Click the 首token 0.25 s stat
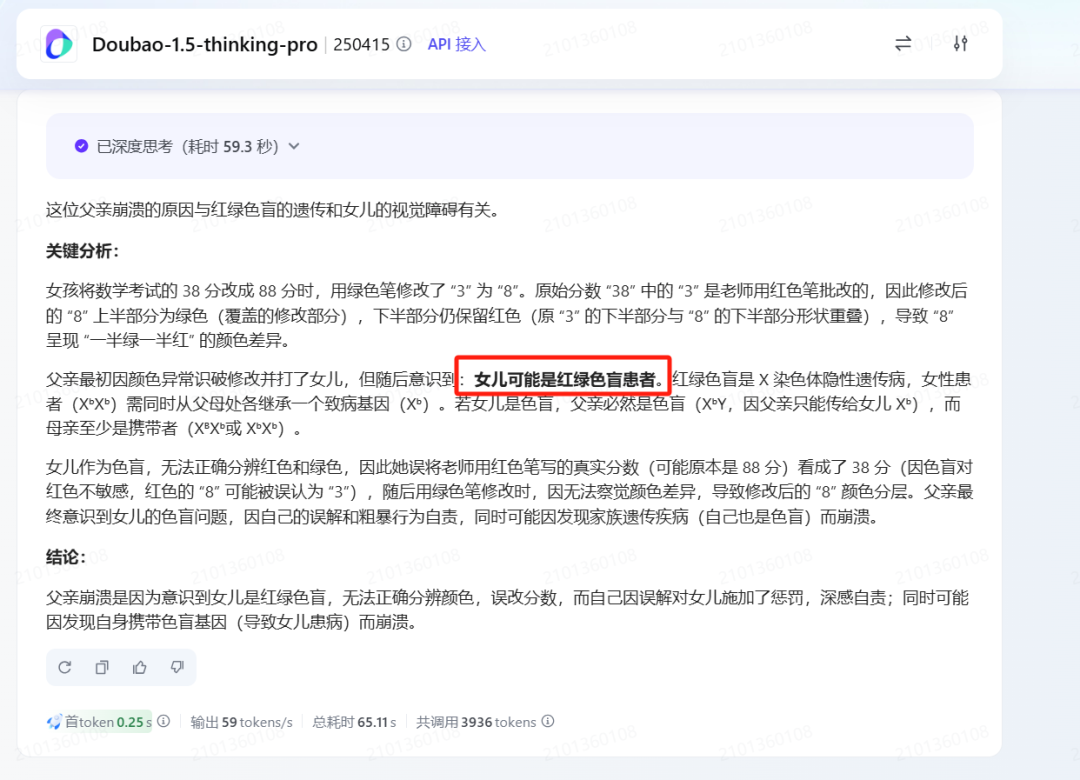1080x780 pixels. pos(108,722)
